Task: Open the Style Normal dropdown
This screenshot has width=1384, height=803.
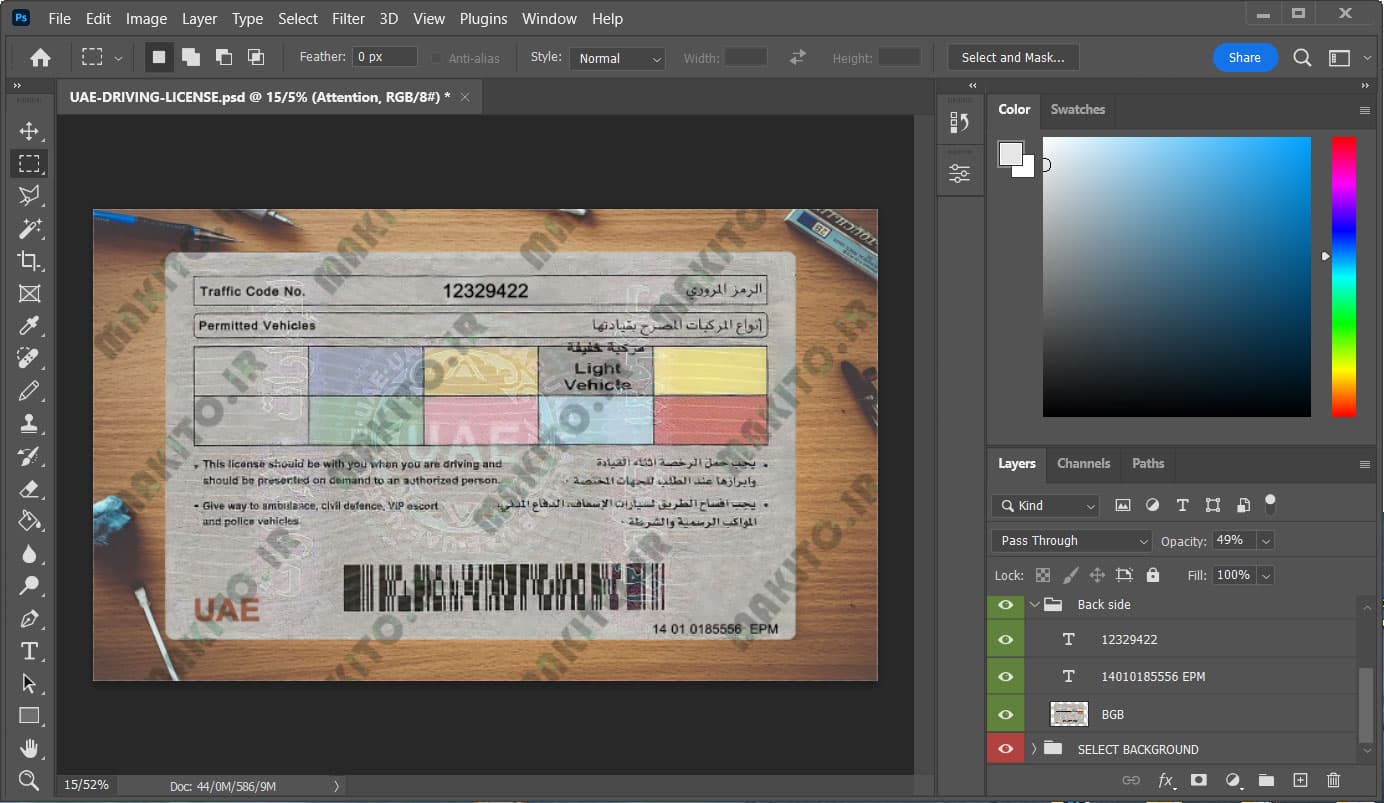Action: [617, 58]
